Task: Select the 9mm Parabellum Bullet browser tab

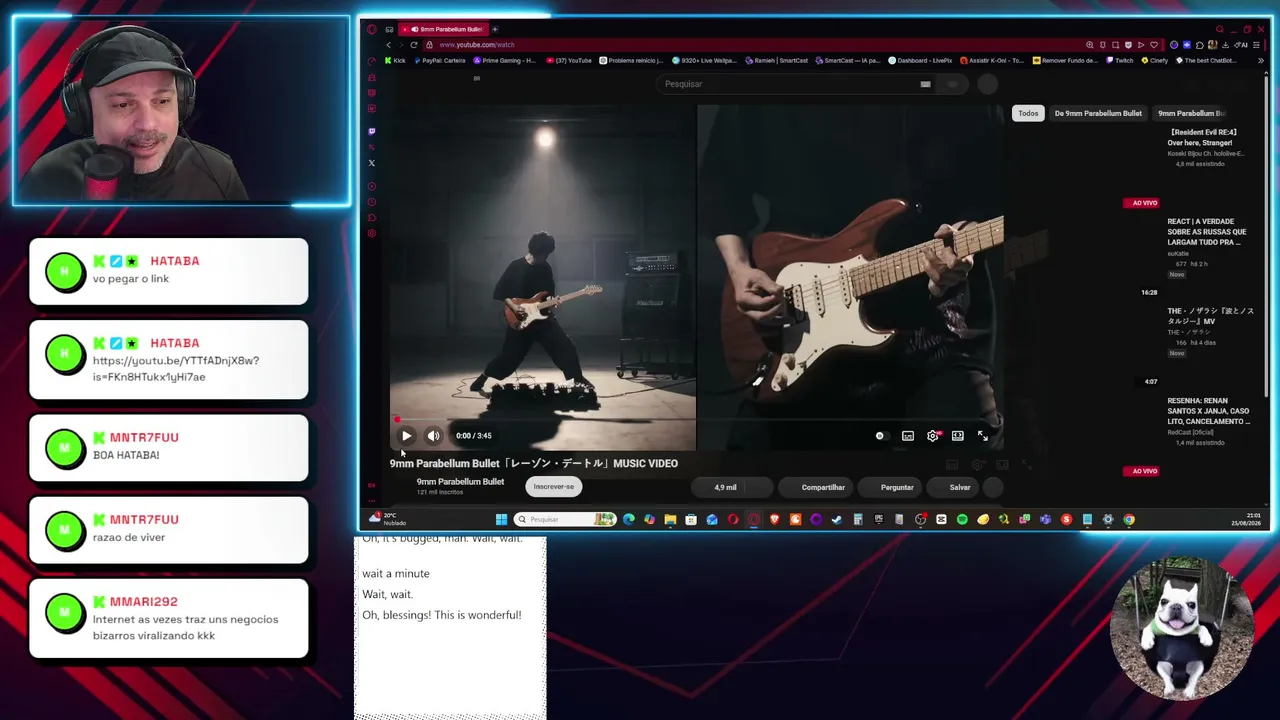Action: [x=446, y=29]
